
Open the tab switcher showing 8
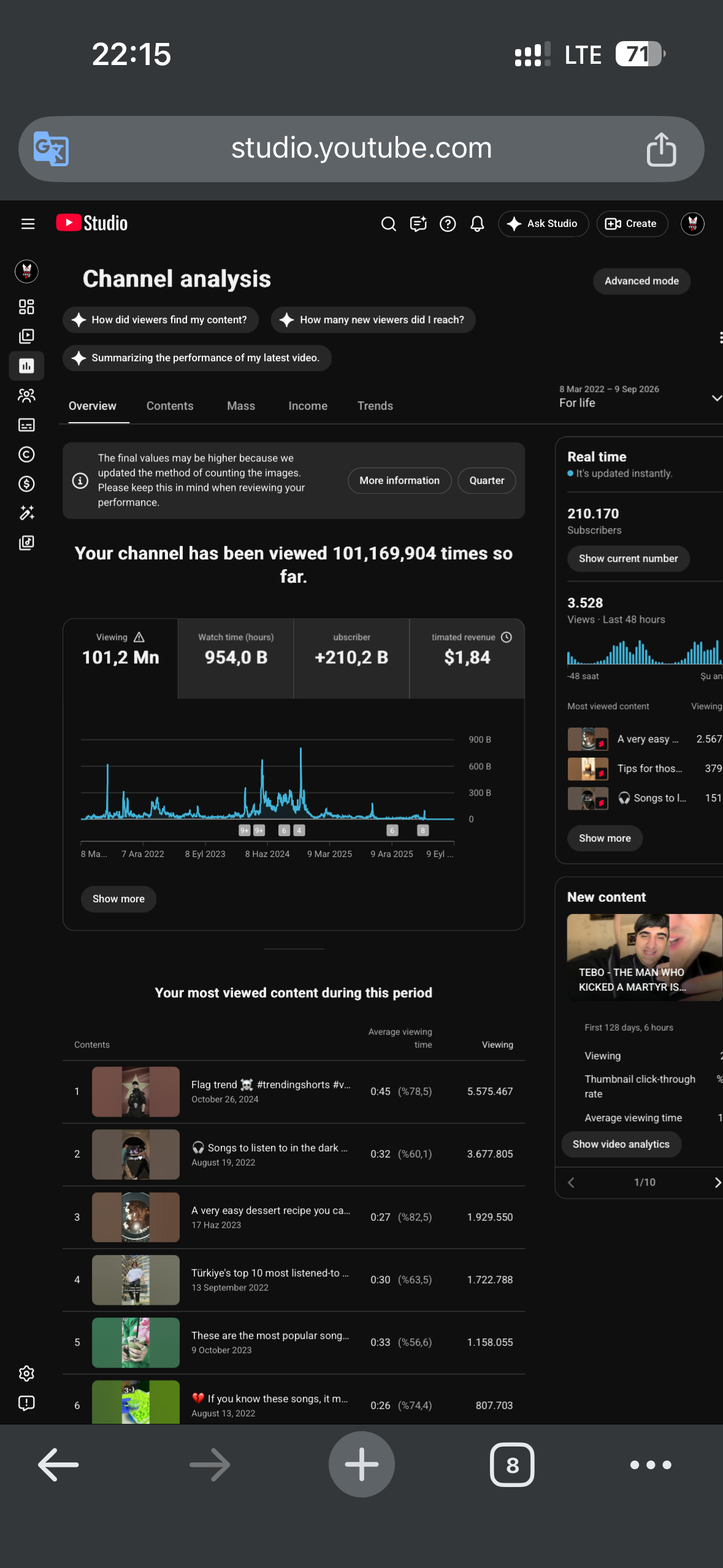click(x=512, y=1465)
